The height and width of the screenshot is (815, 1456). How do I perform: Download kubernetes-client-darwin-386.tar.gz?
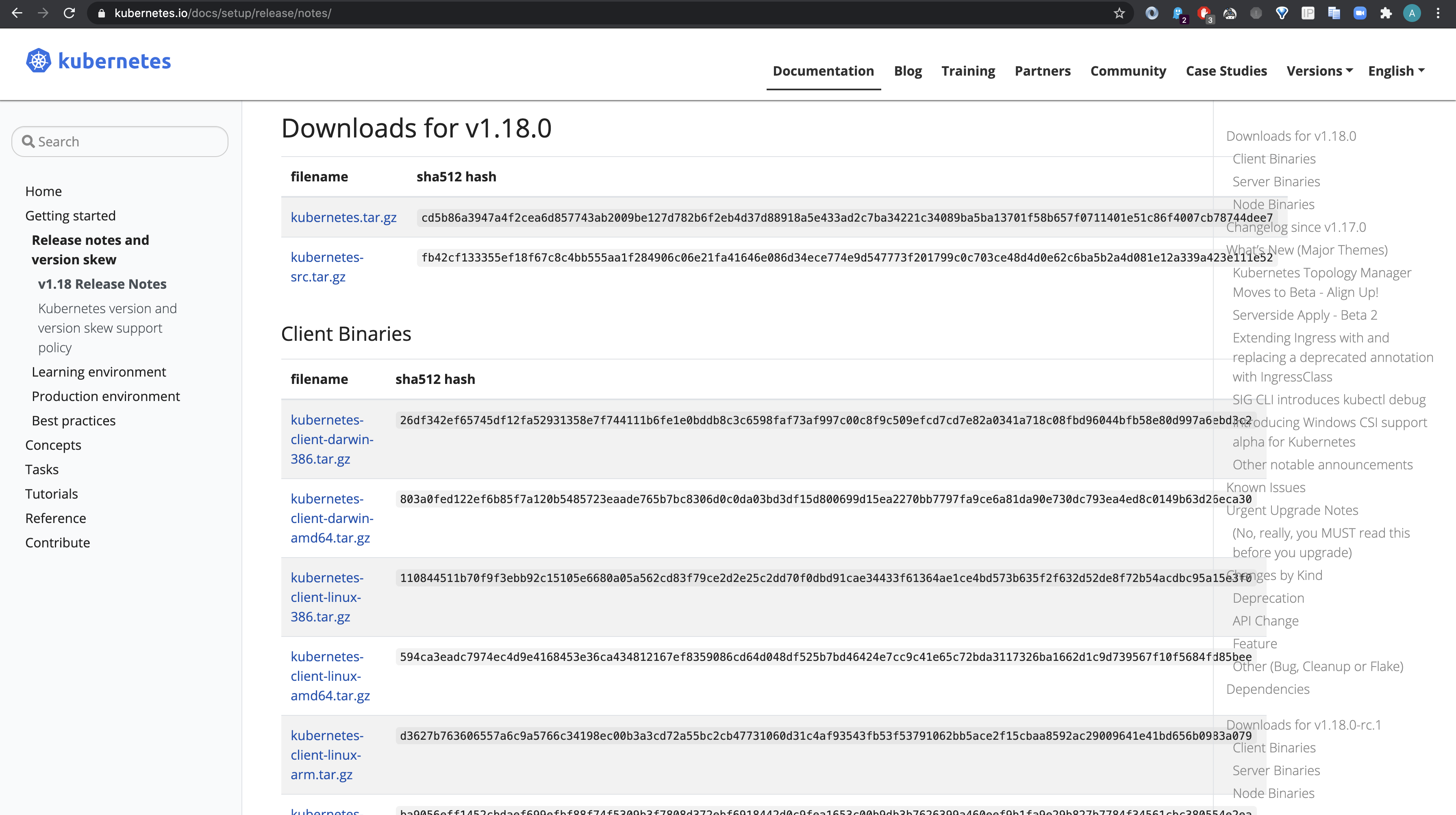tap(332, 440)
